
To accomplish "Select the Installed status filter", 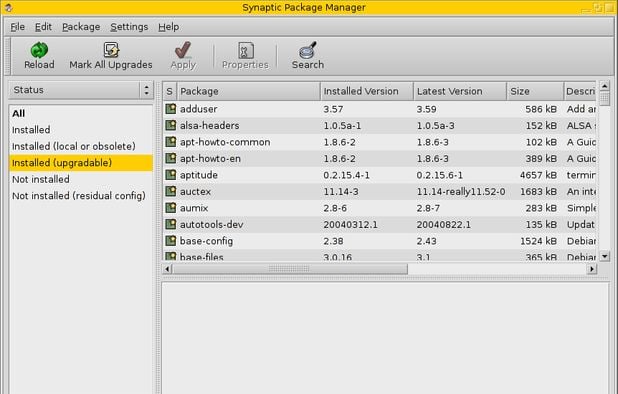I will point(31,130).
